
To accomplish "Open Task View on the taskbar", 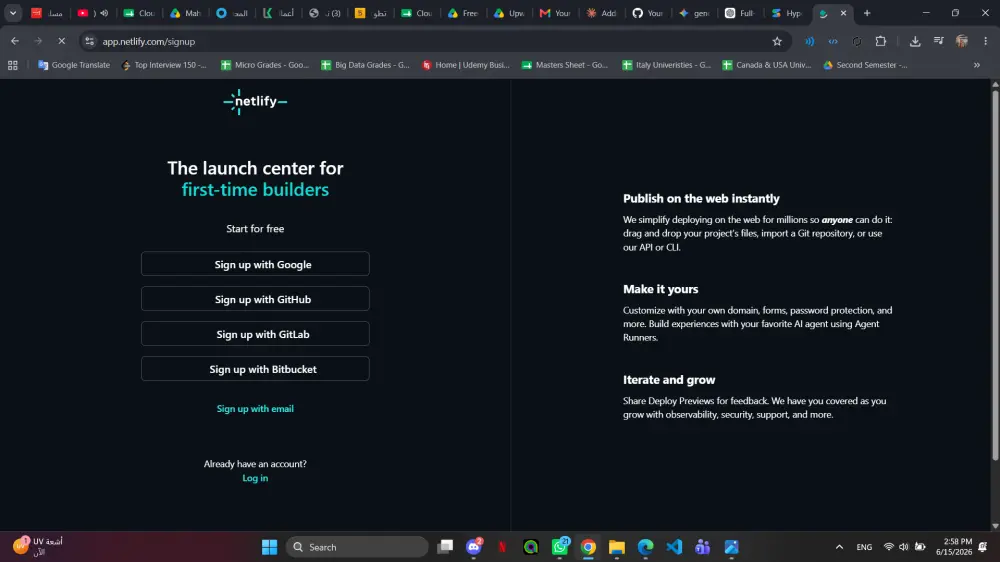I will click(x=445, y=547).
